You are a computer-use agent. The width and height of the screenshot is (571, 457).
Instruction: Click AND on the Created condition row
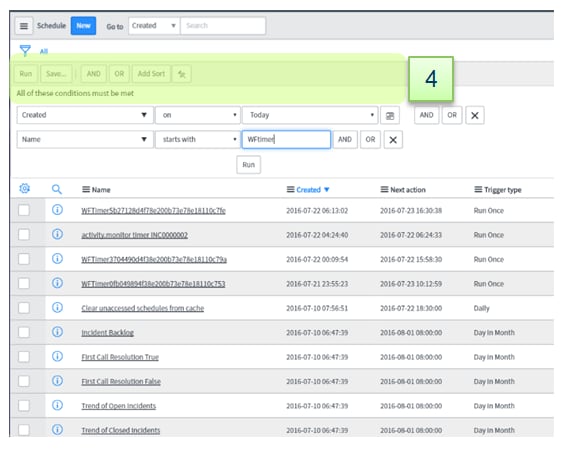click(426, 115)
